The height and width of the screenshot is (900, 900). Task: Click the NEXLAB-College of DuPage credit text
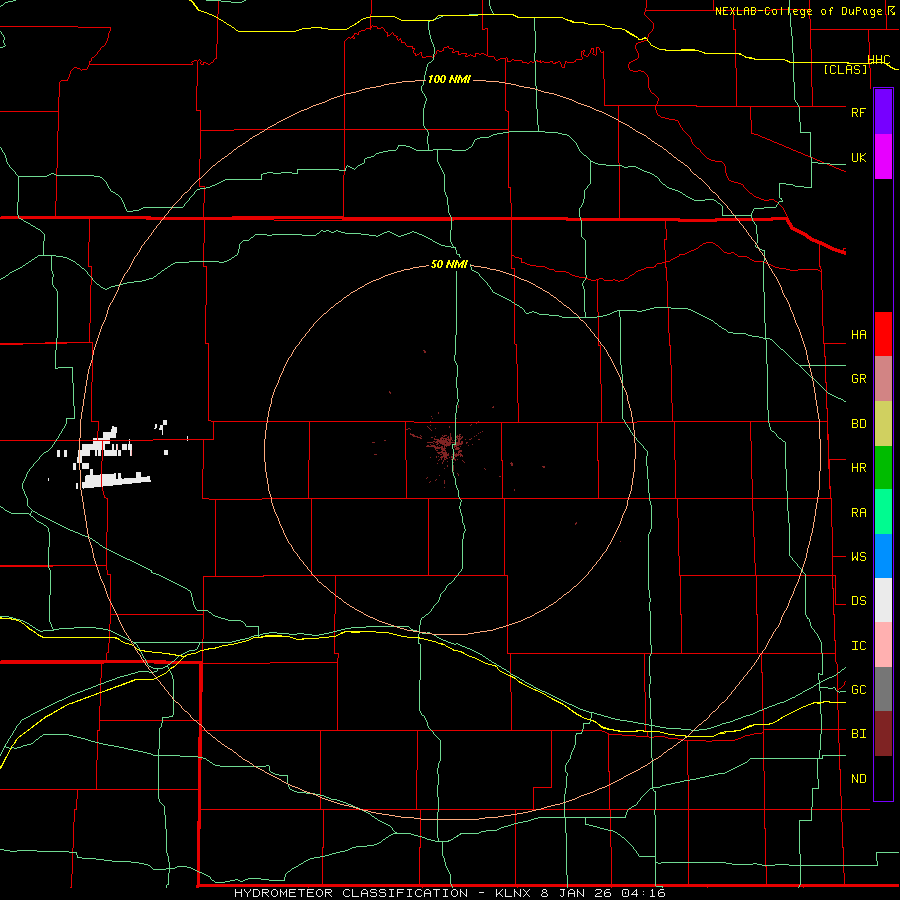click(798, 11)
